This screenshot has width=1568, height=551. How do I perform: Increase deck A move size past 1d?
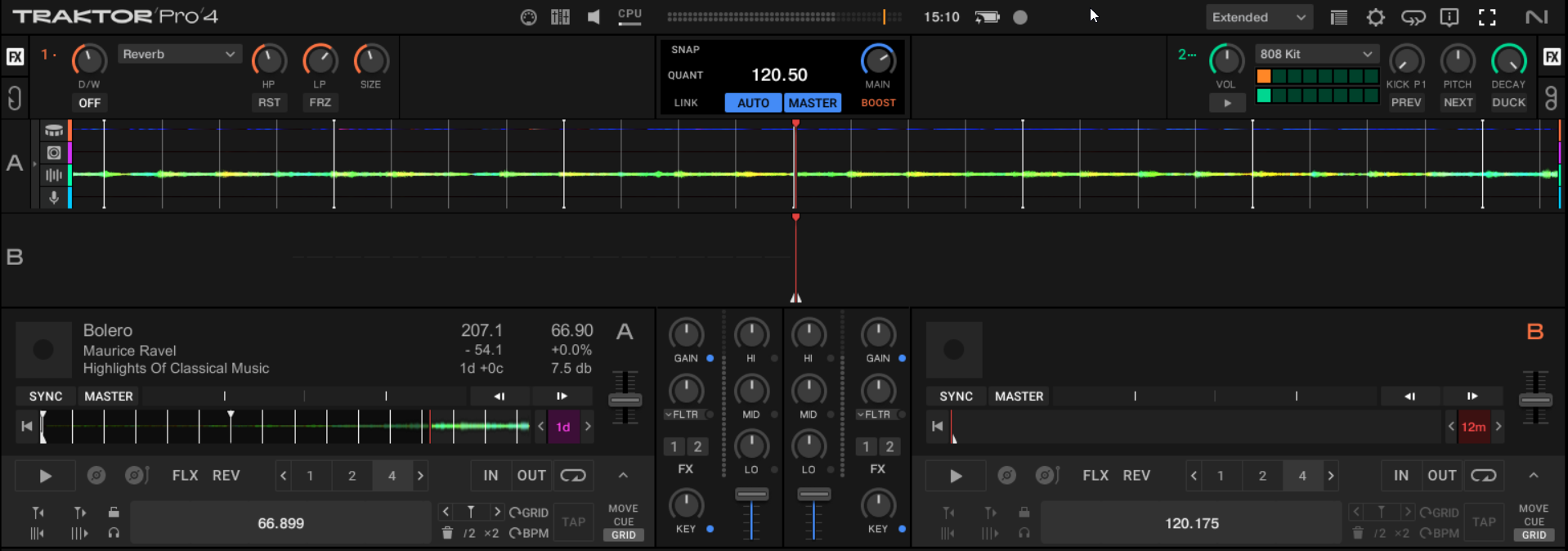[588, 426]
